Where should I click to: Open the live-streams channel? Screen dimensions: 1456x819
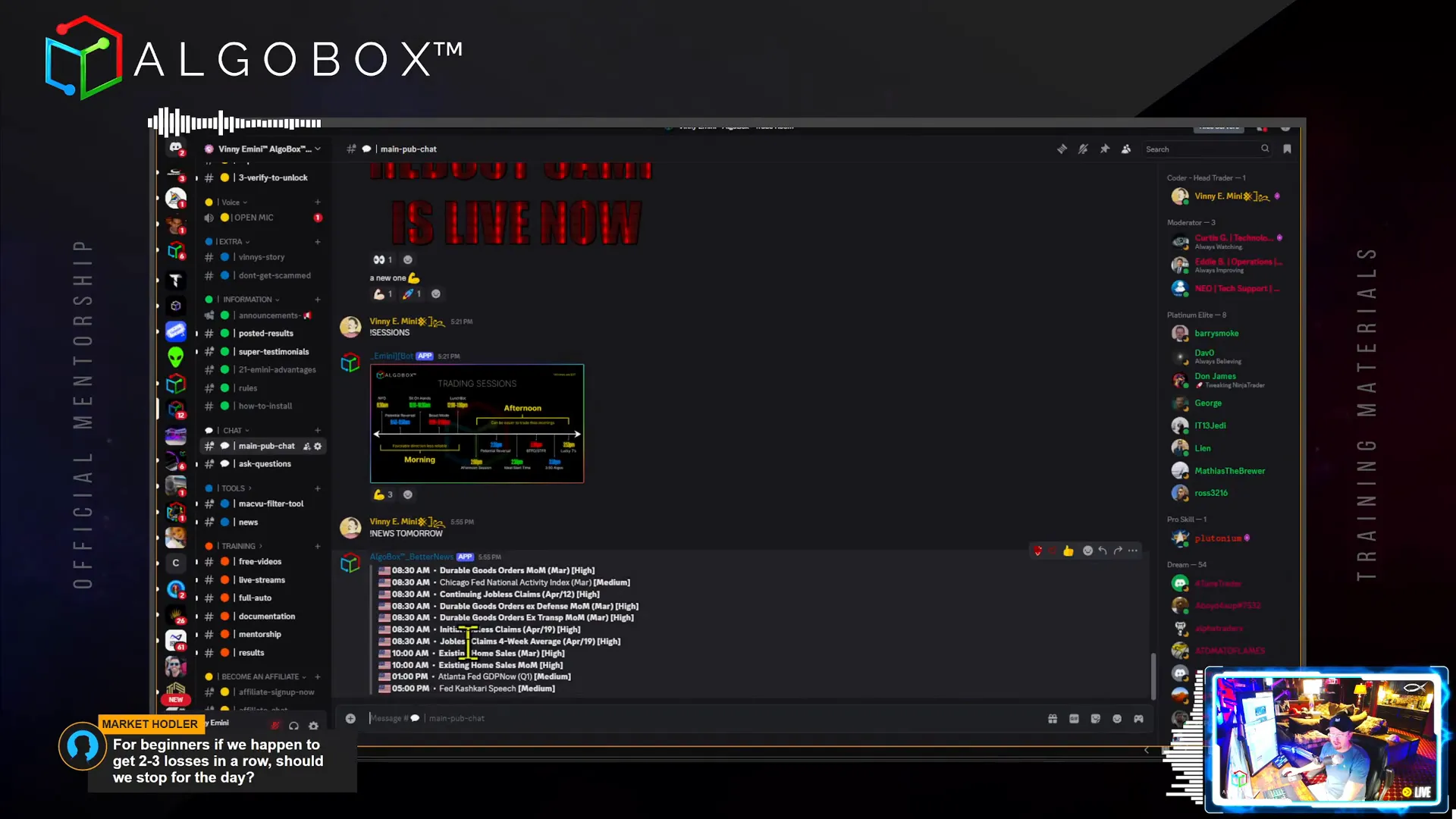[x=263, y=580]
